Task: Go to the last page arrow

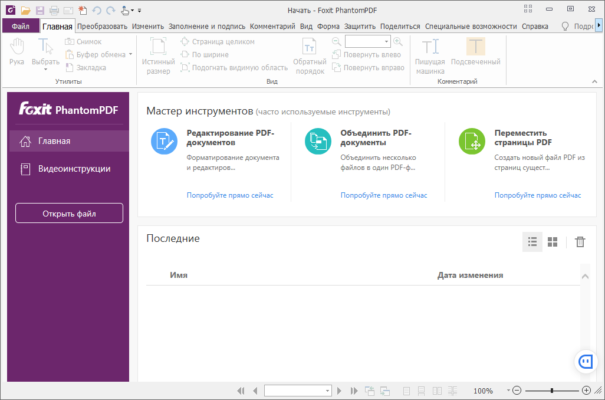Action: [x=354, y=391]
